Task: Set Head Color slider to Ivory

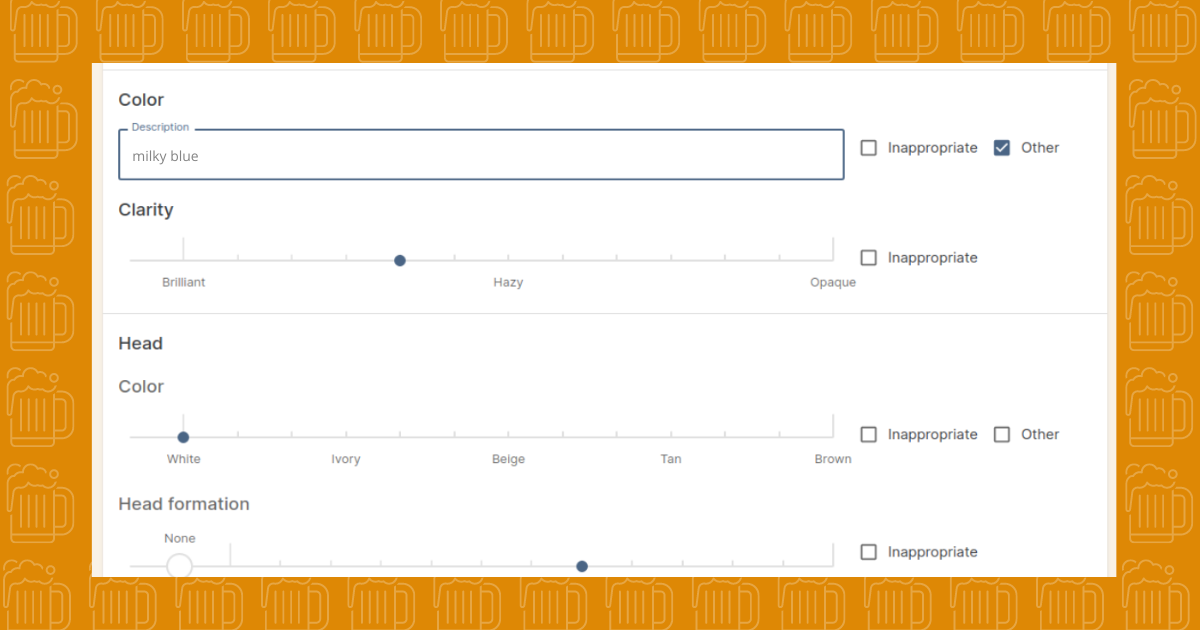Action: (346, 437)
